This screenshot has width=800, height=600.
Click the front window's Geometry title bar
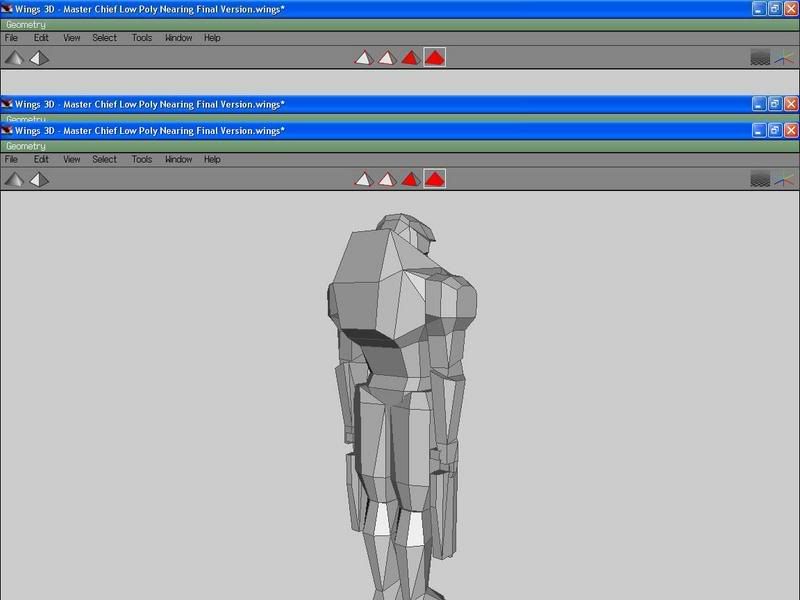(400, 146)
